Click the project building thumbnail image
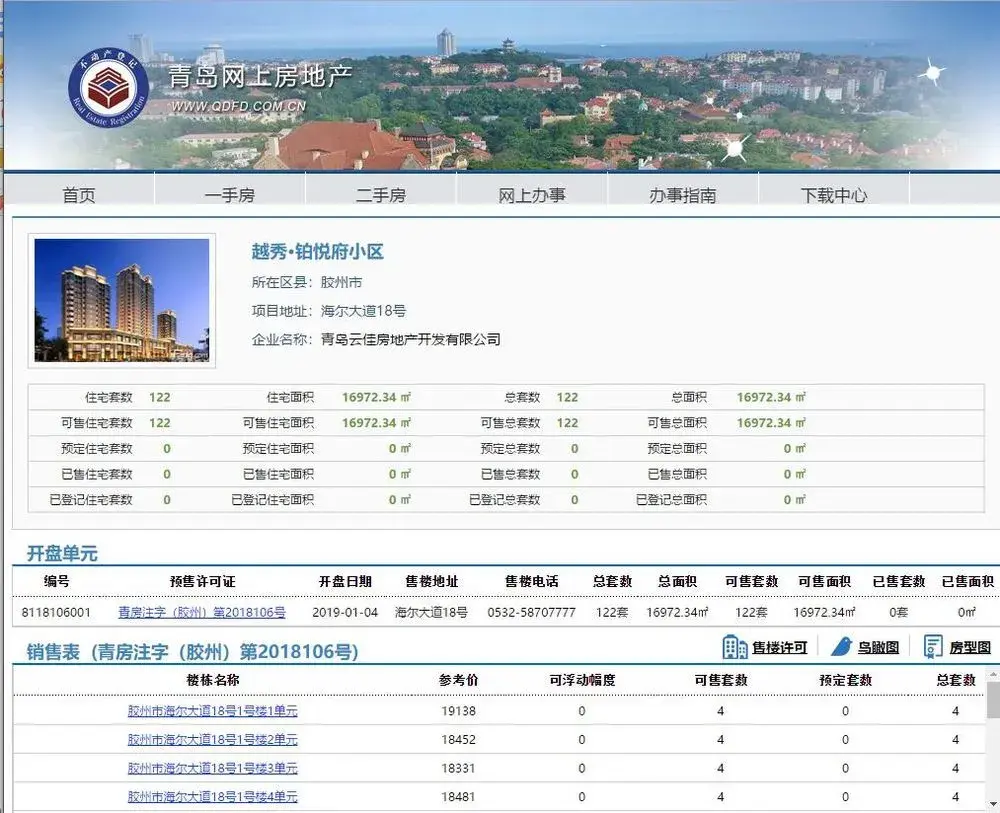The width and height of the screenshot is (1000, 813). 122,300
